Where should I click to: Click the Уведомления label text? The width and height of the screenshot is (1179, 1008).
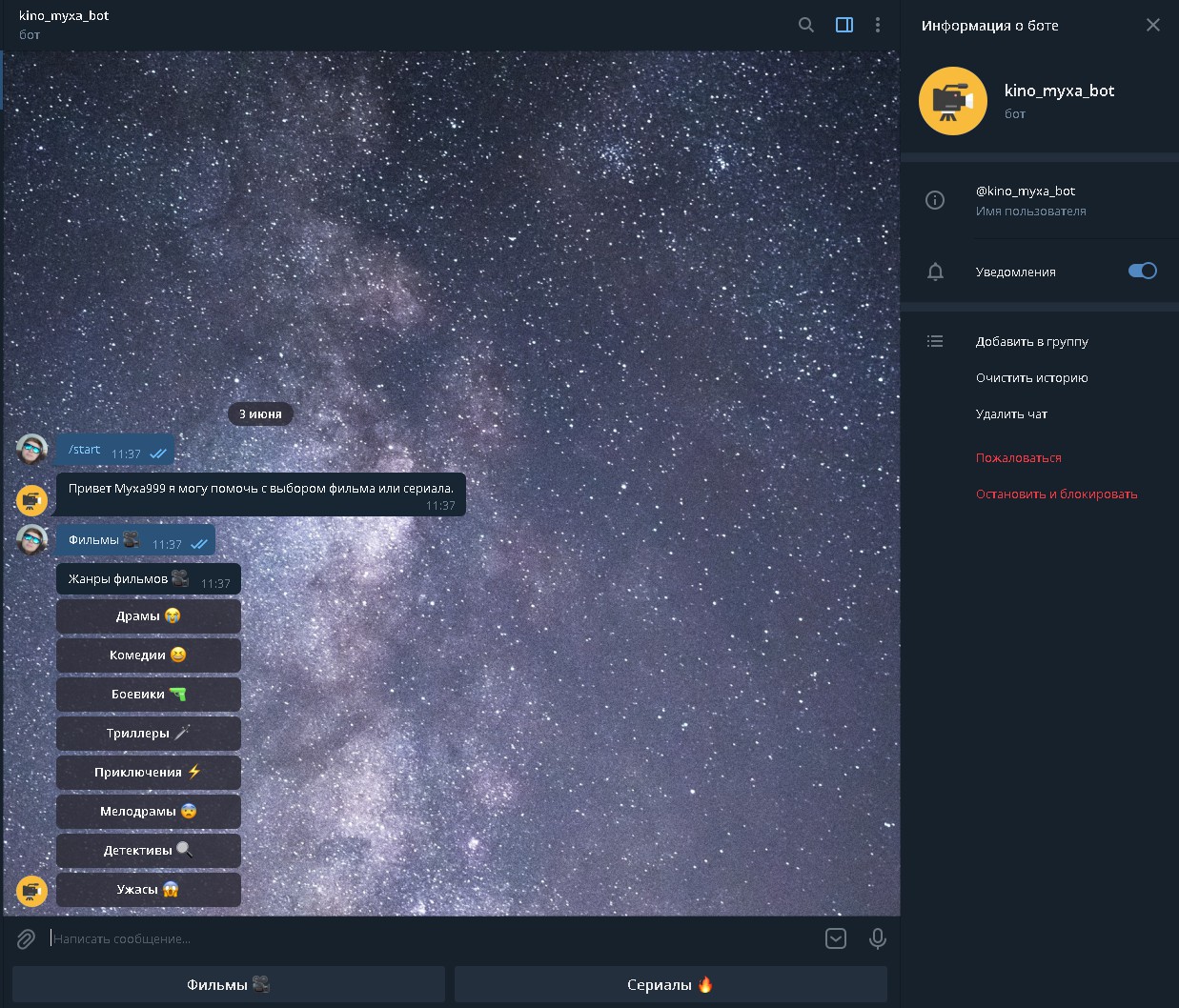coord(1016,272)
